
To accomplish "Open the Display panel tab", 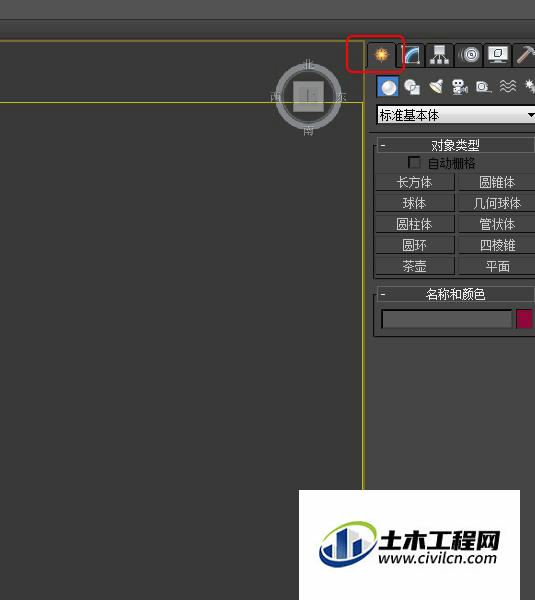I will [497, 55].
